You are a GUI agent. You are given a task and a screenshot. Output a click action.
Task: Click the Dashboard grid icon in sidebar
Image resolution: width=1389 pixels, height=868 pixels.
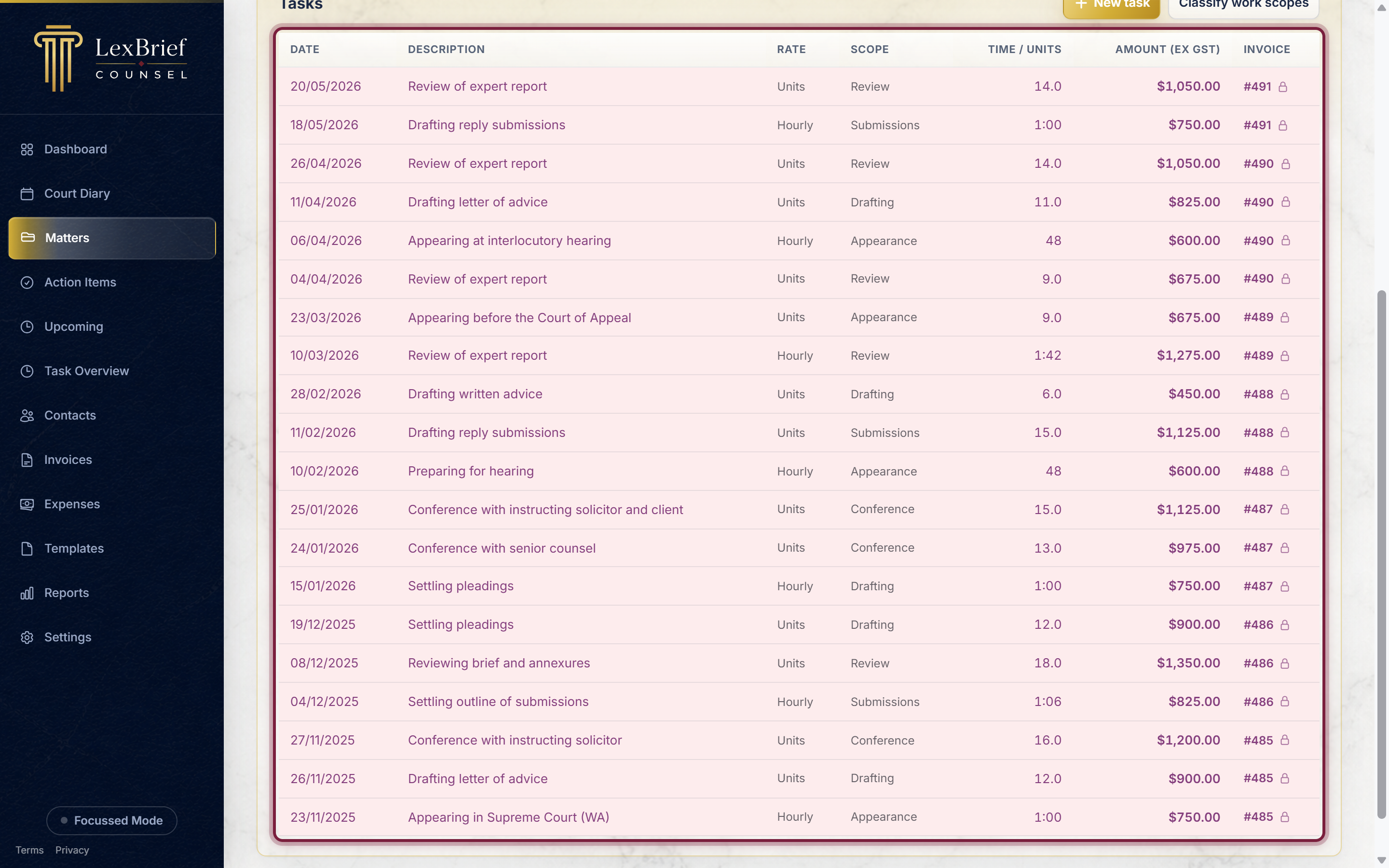click(x=27, y=149)
